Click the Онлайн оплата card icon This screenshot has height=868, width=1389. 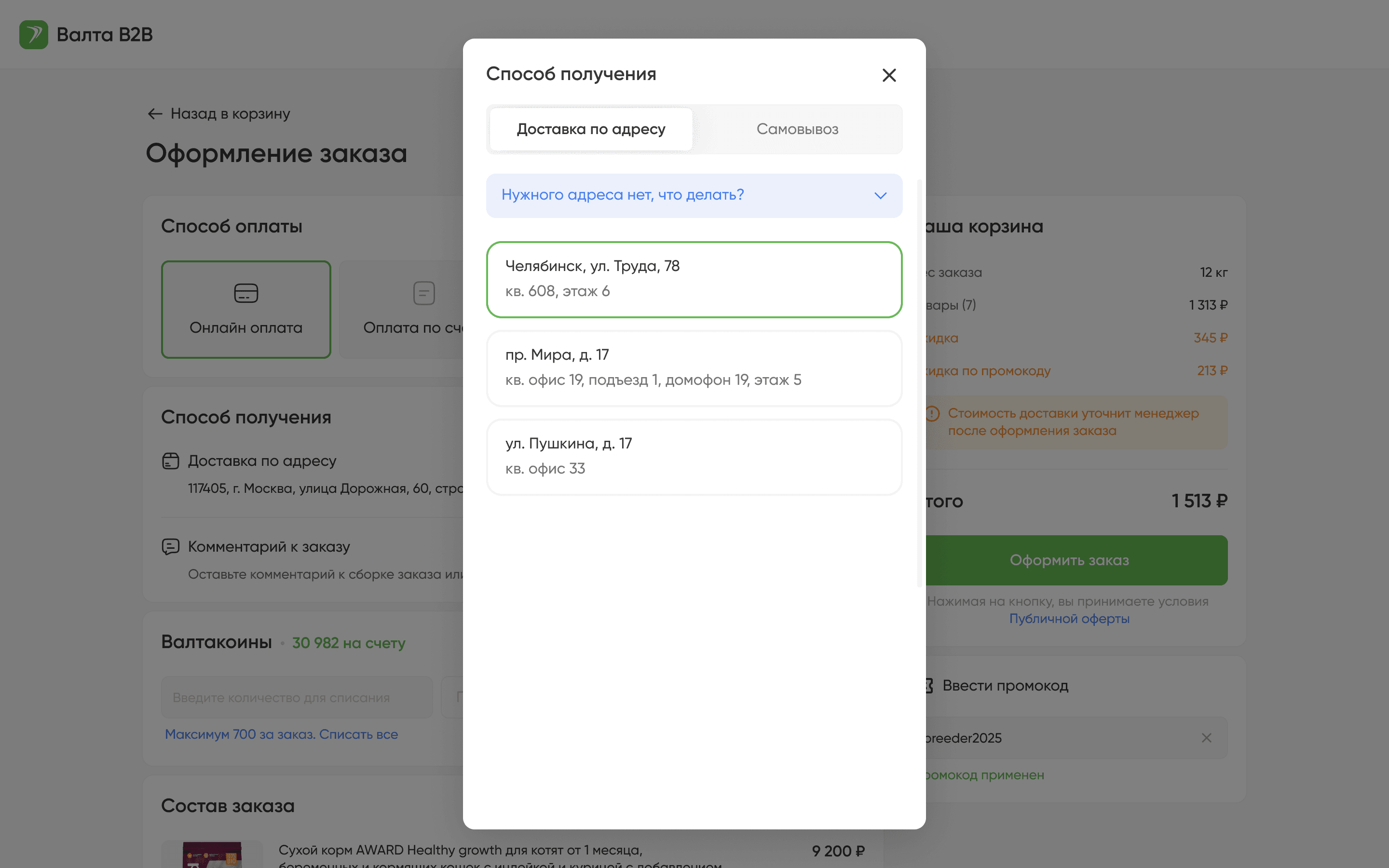point(245,293)
